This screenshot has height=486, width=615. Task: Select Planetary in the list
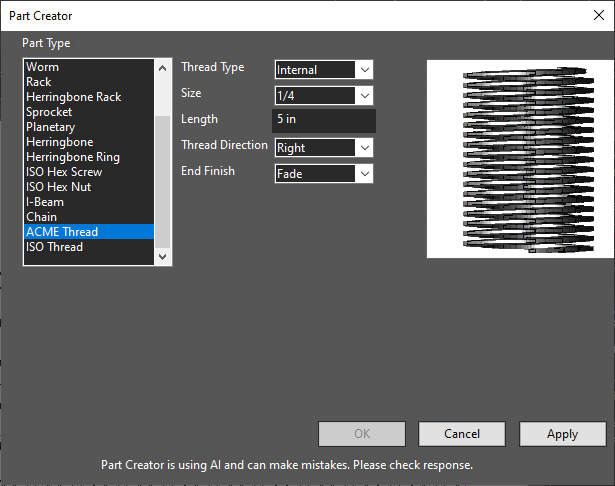pos(89,127)
